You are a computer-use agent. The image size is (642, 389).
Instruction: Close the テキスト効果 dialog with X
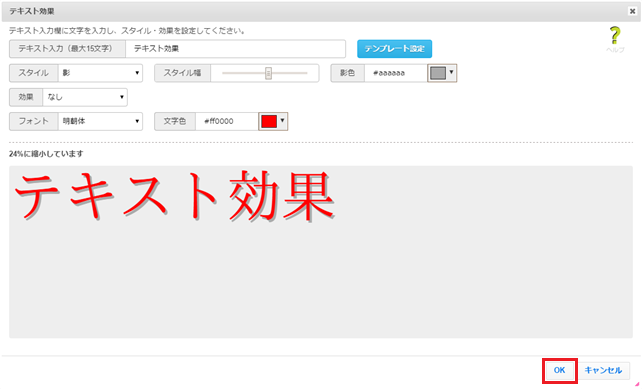click(633, 11)
